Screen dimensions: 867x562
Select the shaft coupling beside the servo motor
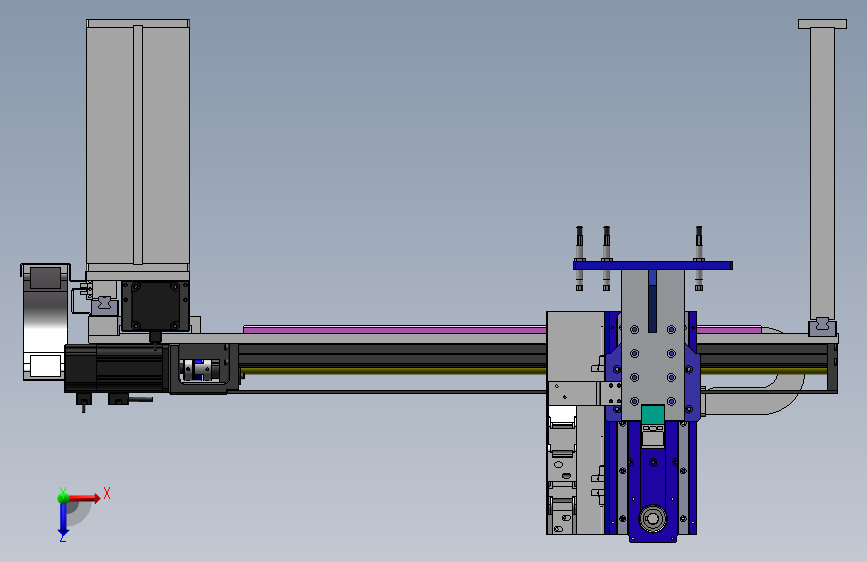point(200,369)
